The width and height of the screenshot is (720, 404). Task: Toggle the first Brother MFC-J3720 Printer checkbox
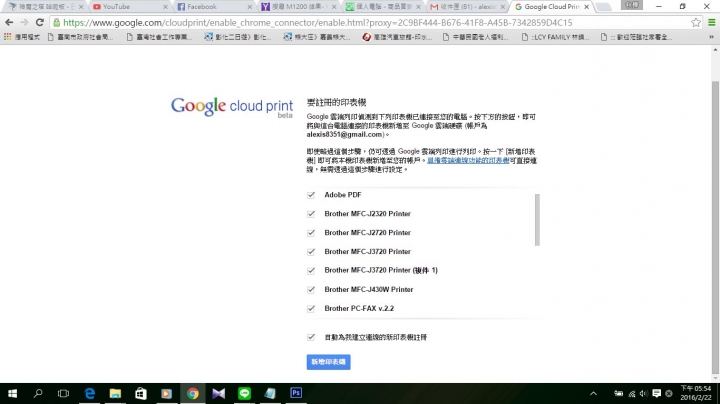click(311, 252)
